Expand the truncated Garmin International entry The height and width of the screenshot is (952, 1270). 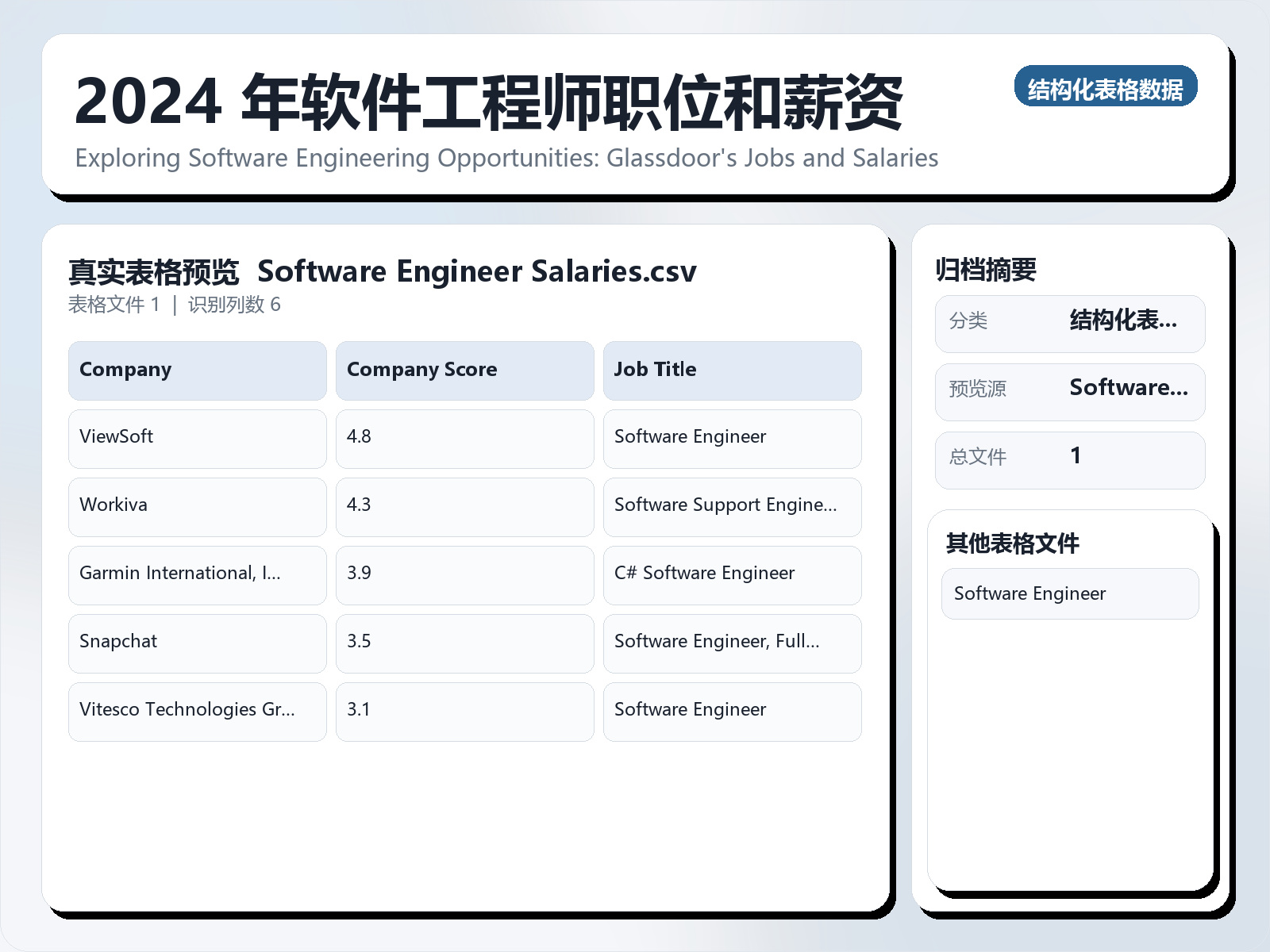pyautogui.click(x=197, y=574)
